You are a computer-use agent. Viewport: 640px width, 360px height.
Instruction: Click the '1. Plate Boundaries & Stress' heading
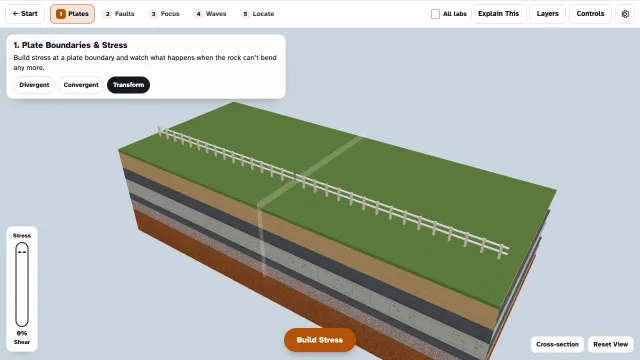[70, 45]
